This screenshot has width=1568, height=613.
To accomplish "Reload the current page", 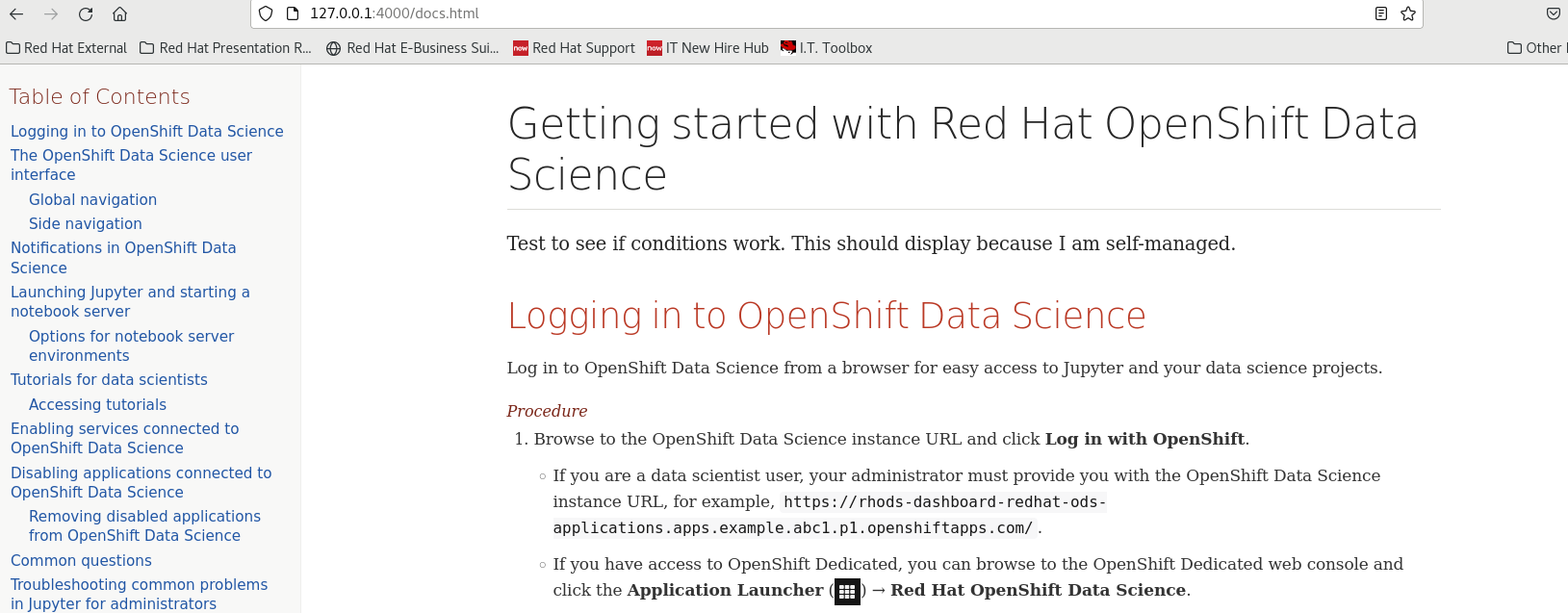I will point(86,13).
